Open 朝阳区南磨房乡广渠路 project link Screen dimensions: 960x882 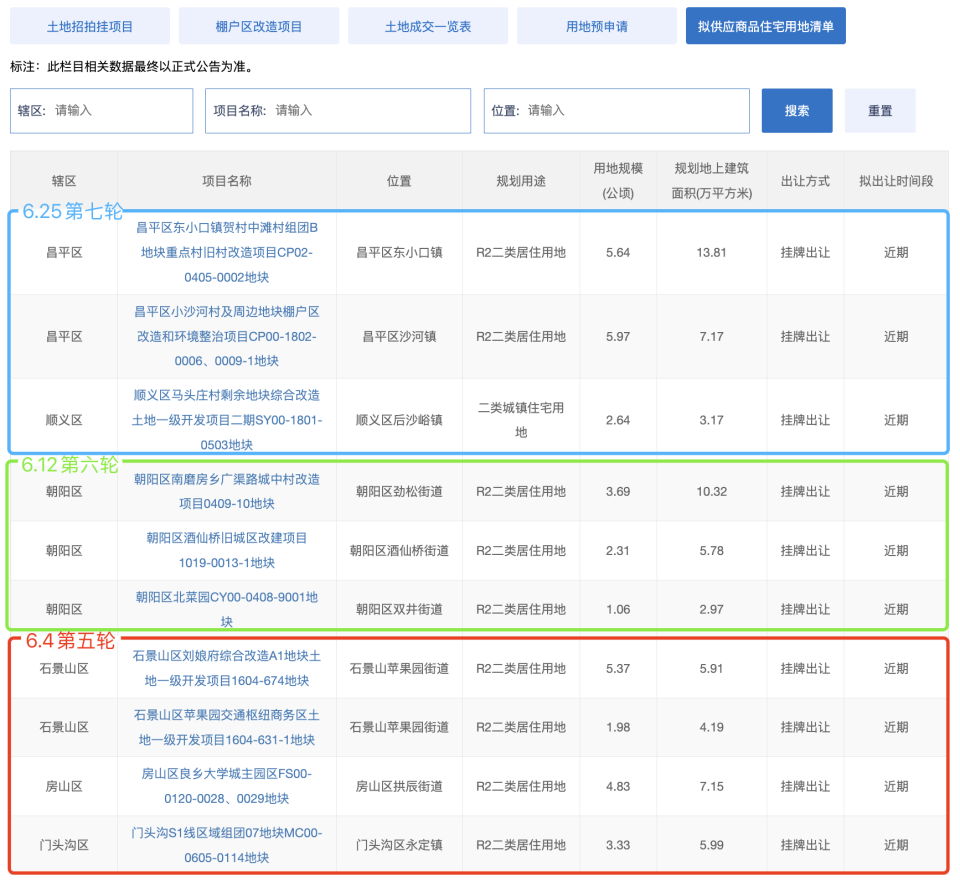[227, 491]
